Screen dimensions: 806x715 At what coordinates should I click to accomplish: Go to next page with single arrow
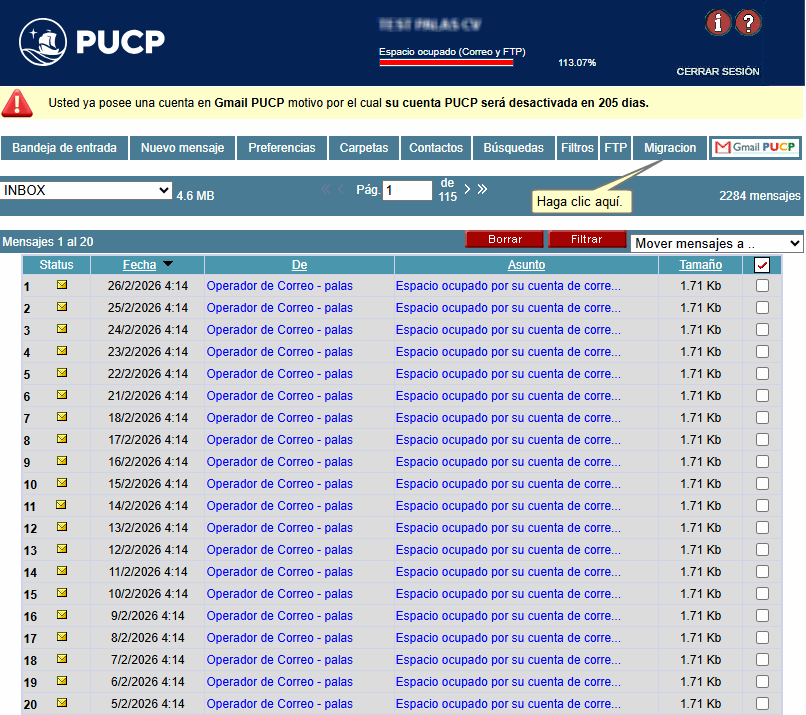466,190
